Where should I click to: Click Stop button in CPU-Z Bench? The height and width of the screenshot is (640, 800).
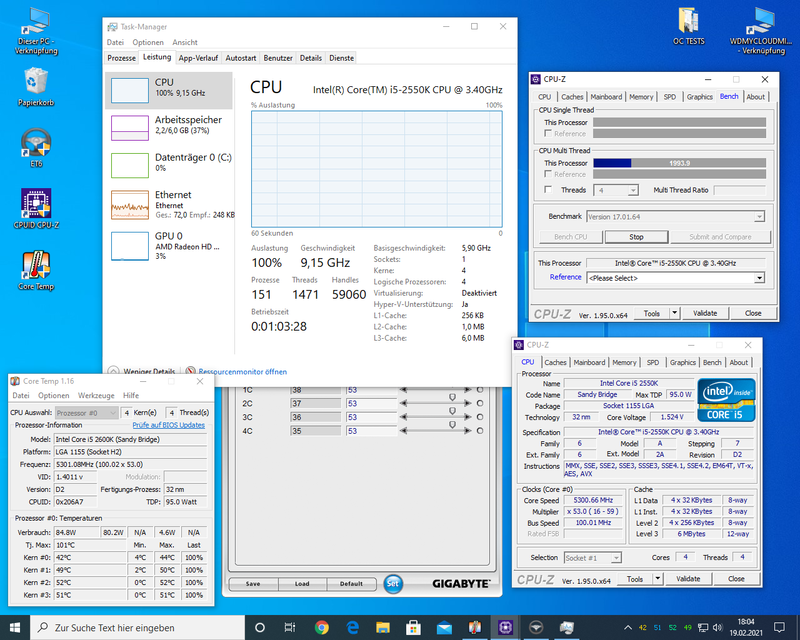pyautogui.click(x=636, y=237)
